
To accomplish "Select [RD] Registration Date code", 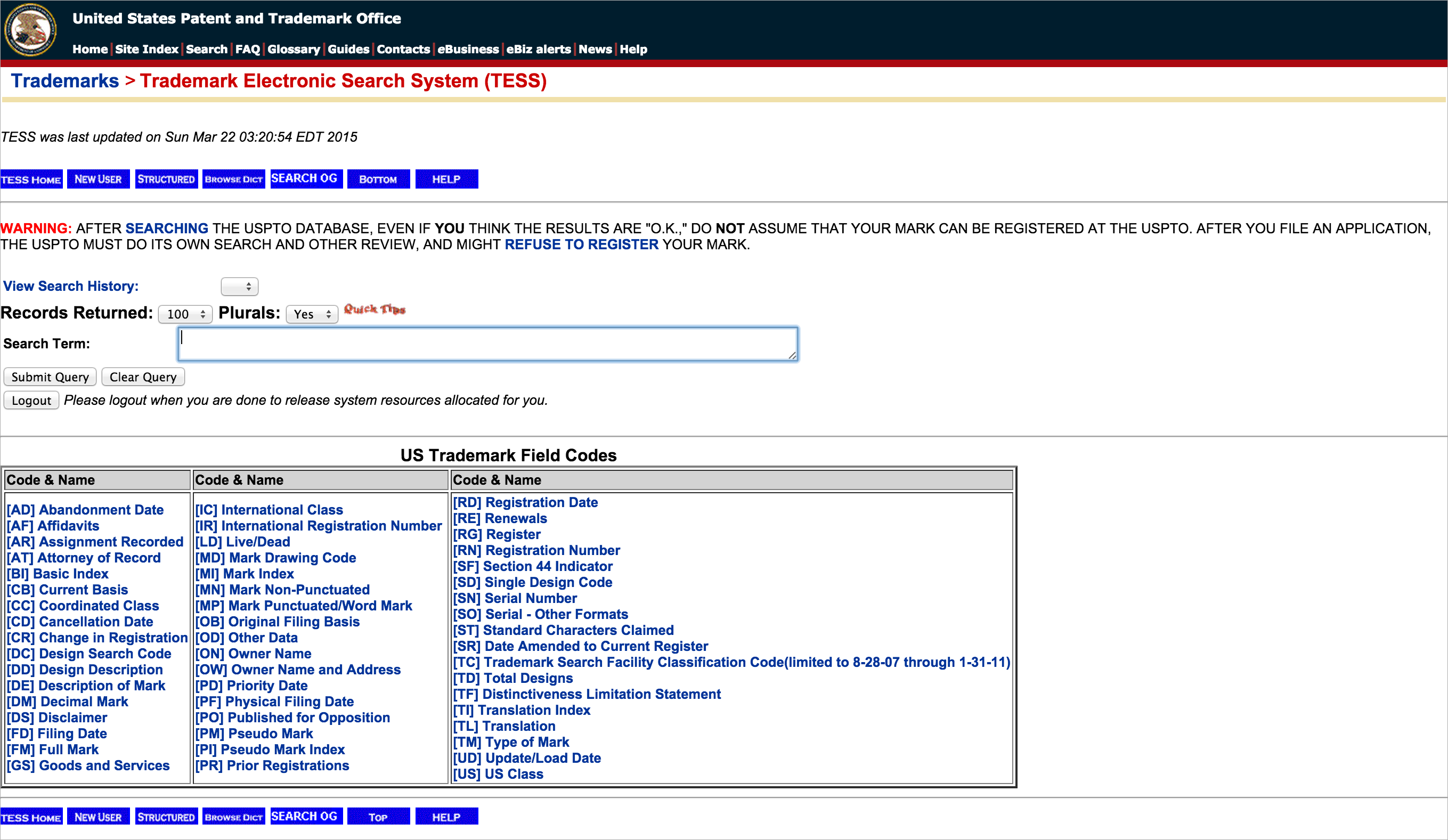I will pos(525,503).
